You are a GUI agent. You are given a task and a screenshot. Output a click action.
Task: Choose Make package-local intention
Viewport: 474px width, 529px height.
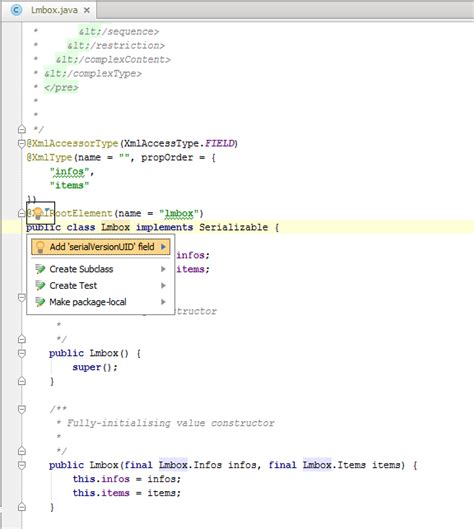click(101, 302)
